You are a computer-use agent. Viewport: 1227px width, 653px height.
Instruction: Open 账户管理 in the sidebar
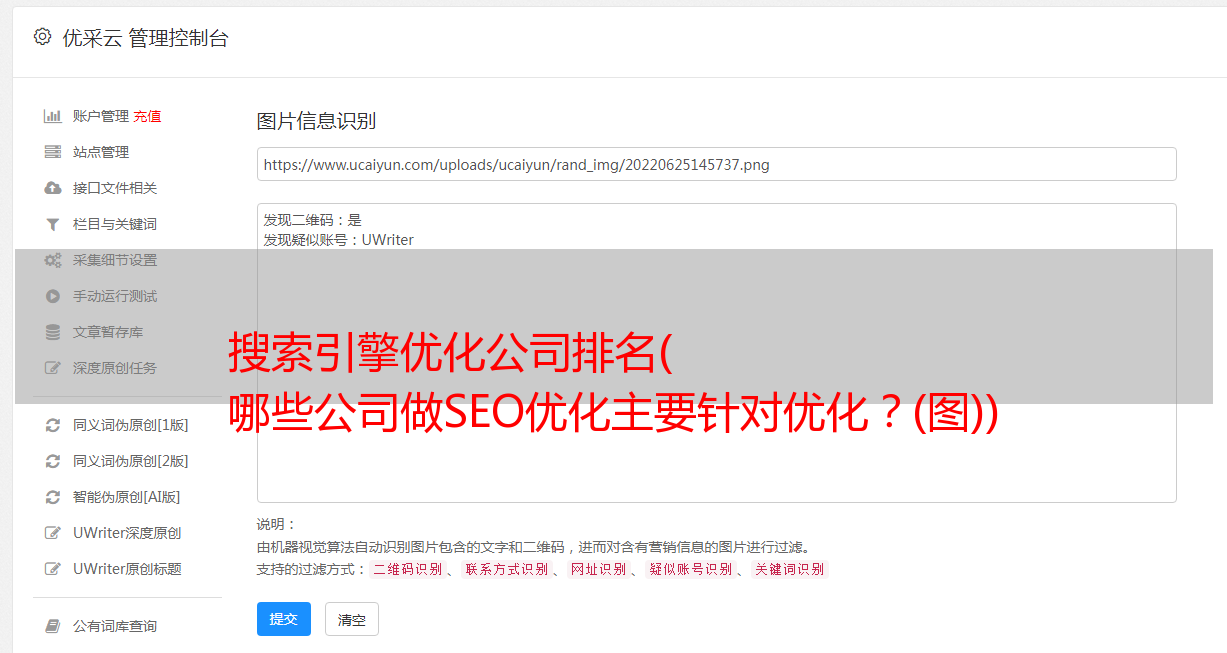(x=101, y=116)
